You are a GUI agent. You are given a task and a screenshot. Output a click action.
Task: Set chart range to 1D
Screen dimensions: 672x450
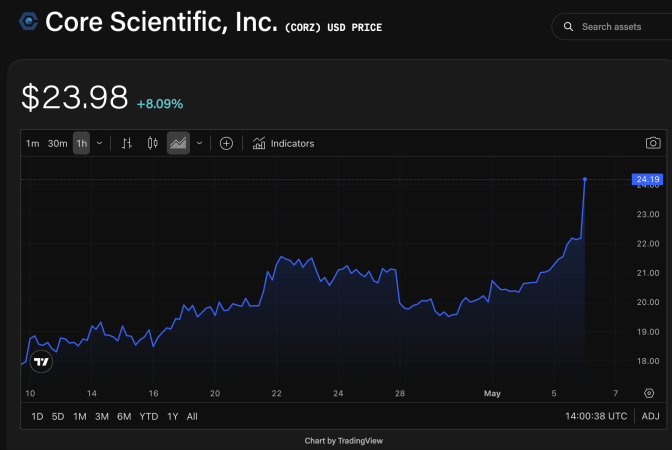pyautogui.click(x=37, y=417)
